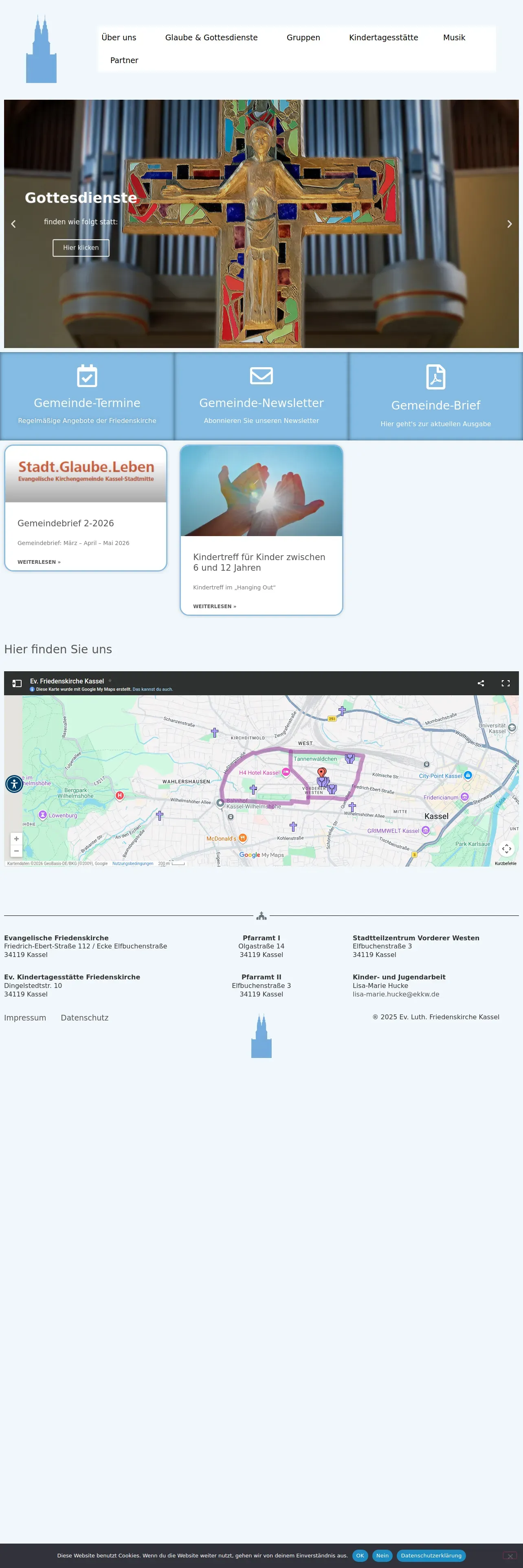Click the church tower logo in the header
Screen dimensions: 523x1568
tap(41, 49)
